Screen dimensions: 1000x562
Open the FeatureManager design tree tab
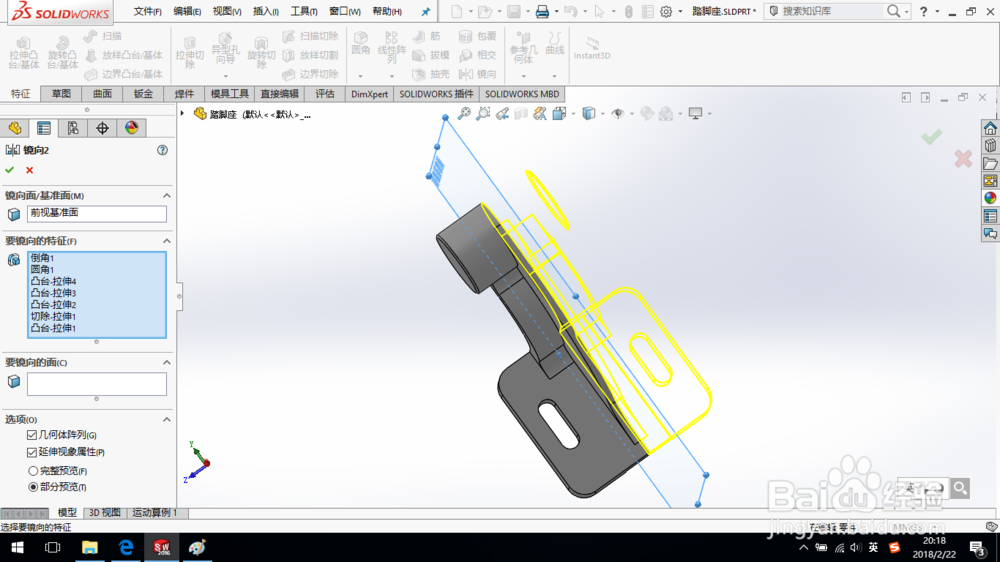point(15,128)
